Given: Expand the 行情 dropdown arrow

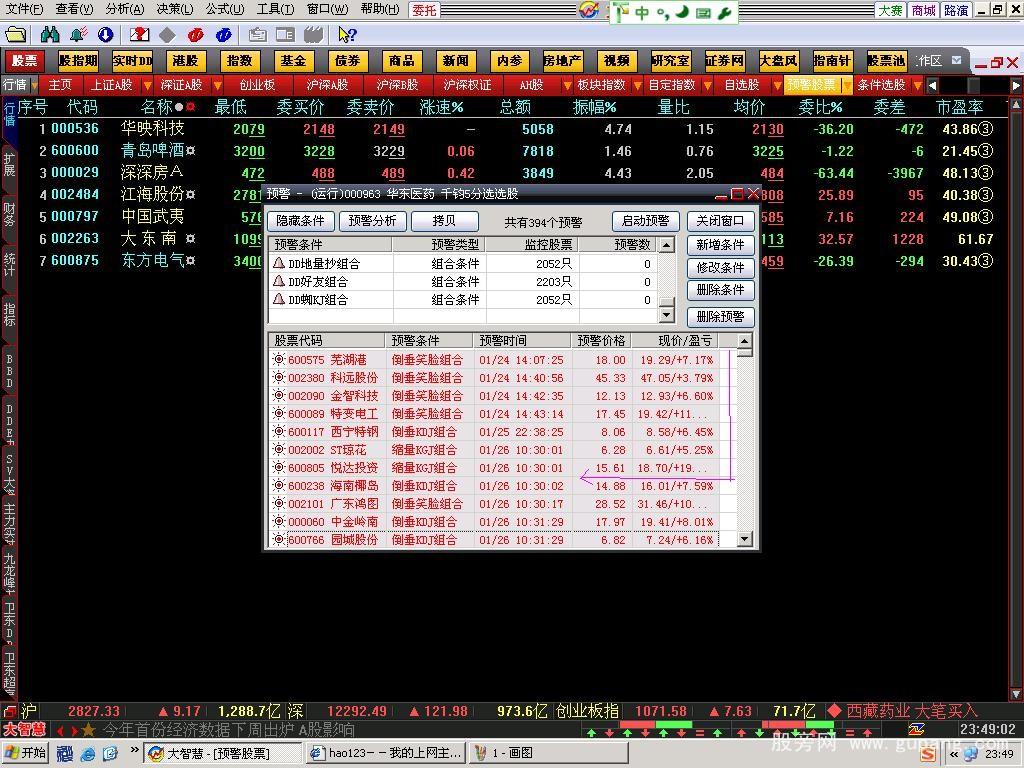Looking at the screenshot, I should [x=34, y=86].
